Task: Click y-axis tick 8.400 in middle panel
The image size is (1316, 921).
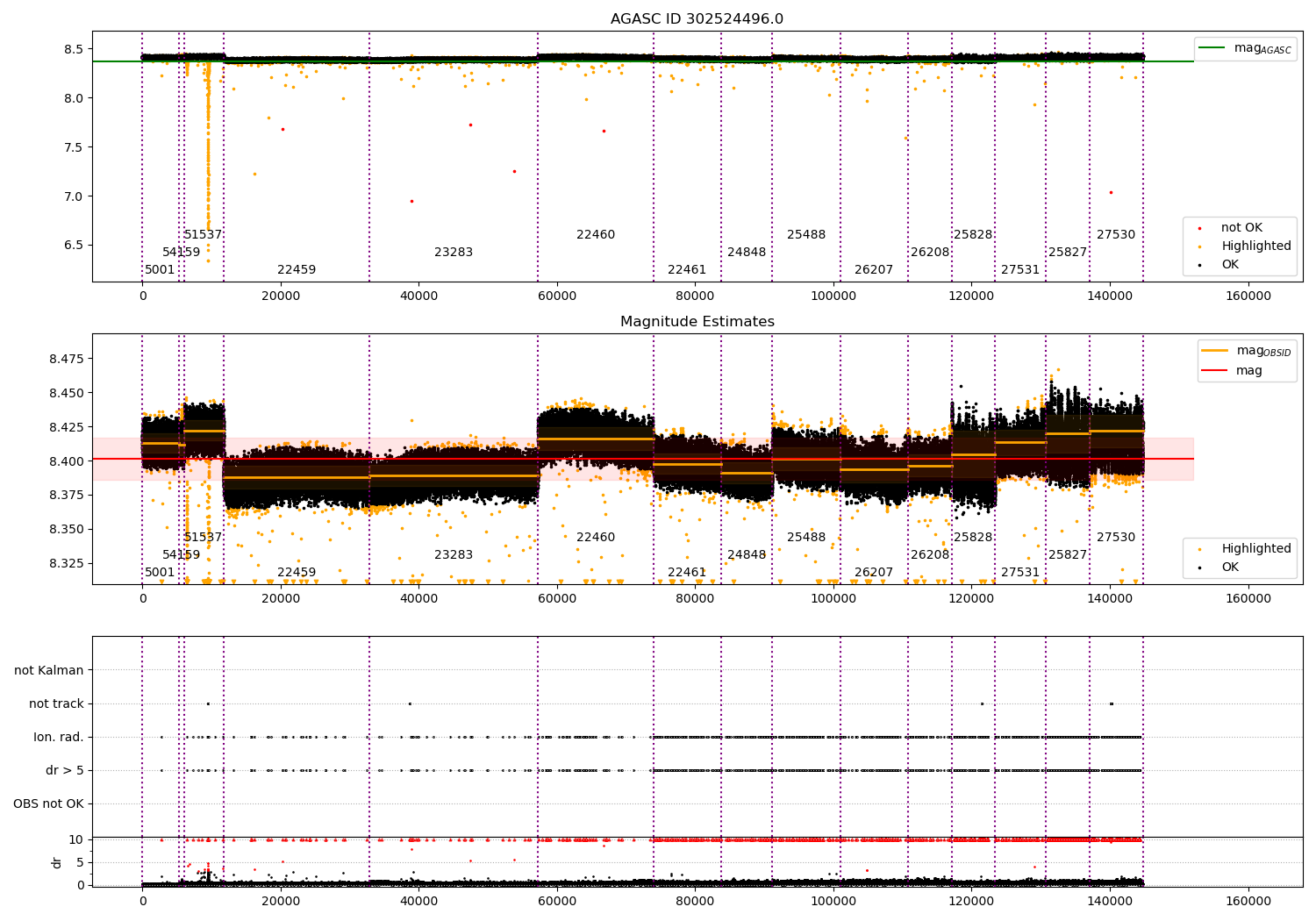Action: click(x=67, y=461)
